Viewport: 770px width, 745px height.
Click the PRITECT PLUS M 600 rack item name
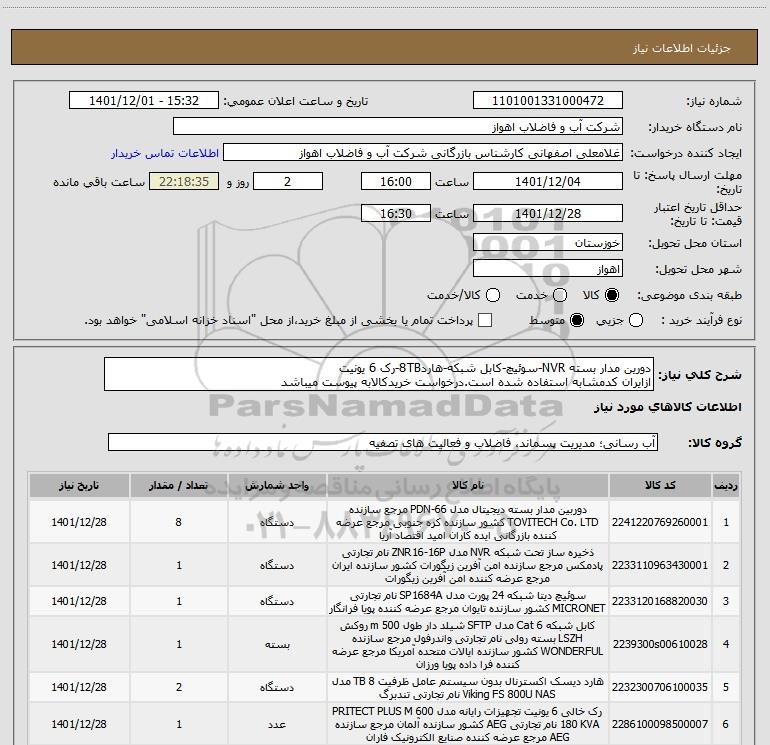(468, 724)
